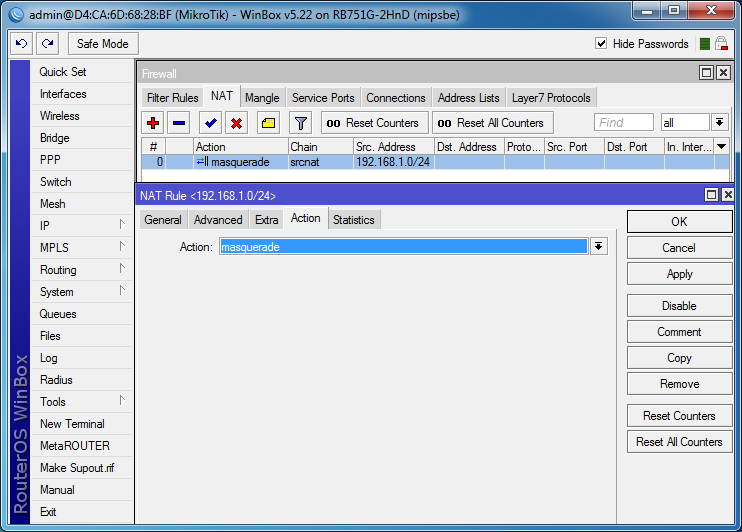Click Reset Counters in the Firewall toolbar
The image size is (742, 532).
point(374,123)
